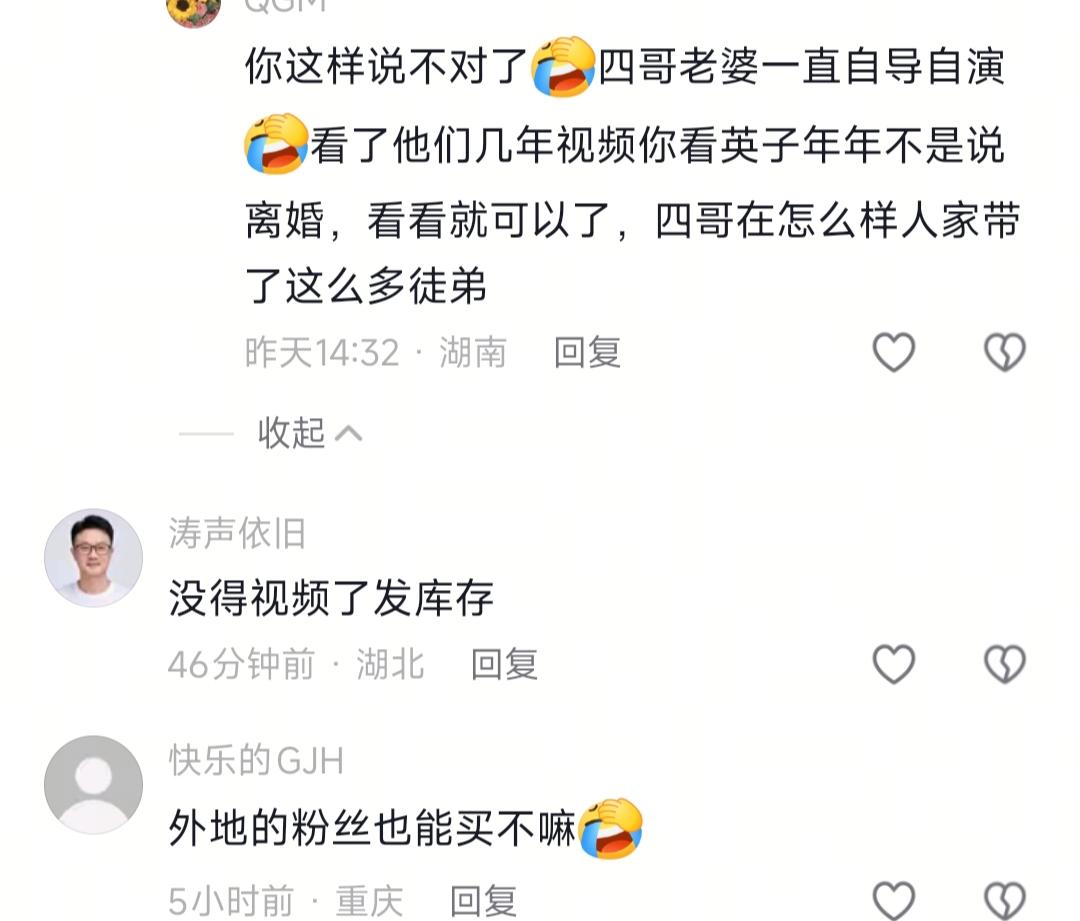Tap the long reply about 四哥老婆
Image resolution: width=1080 pixels, height=921 pixels.
click(632, 175)
